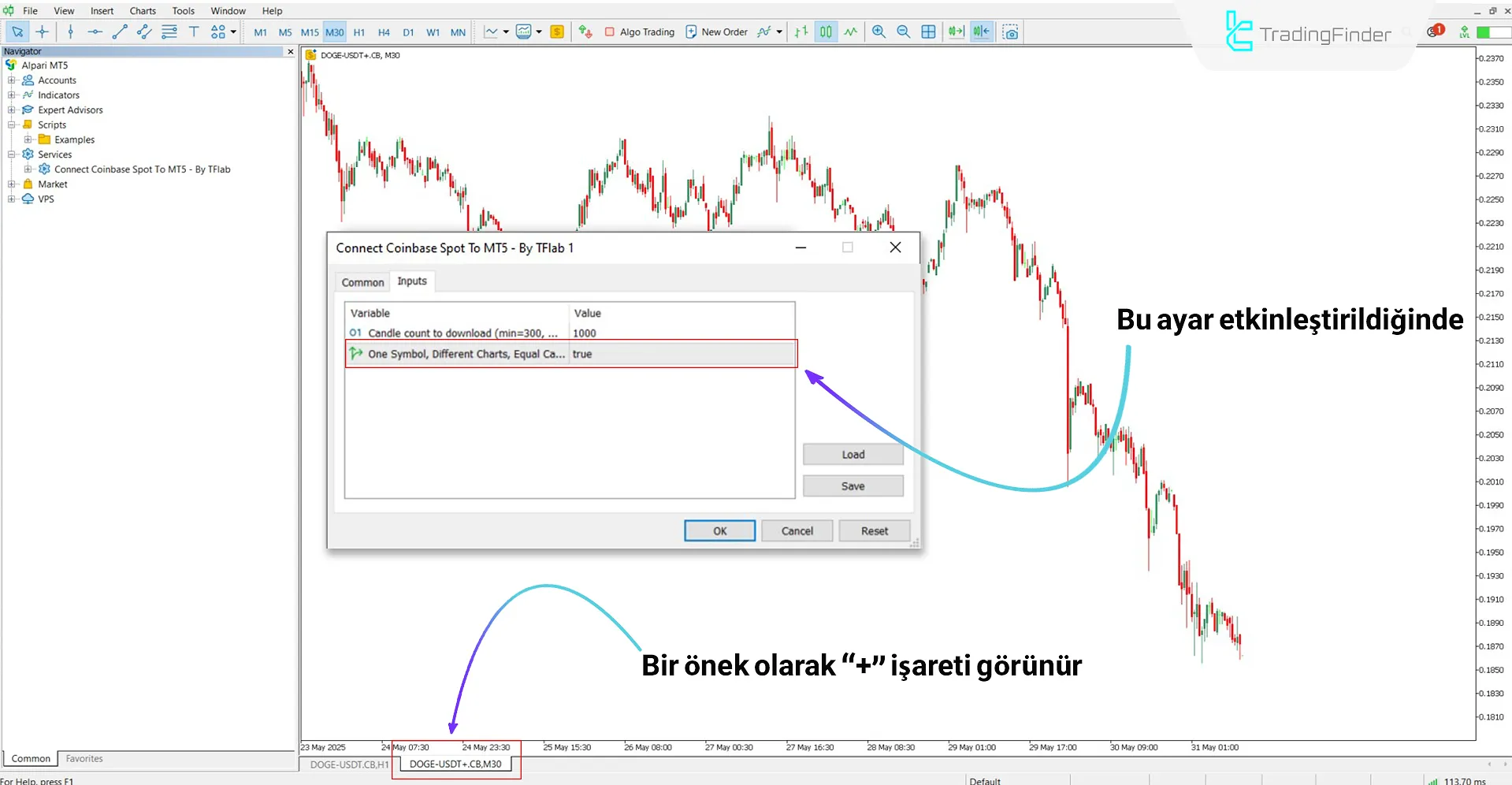This screenshot has height=785, width=1512.
Task: Click the Tile Windows grid icon
Action: tap(928, 32)
